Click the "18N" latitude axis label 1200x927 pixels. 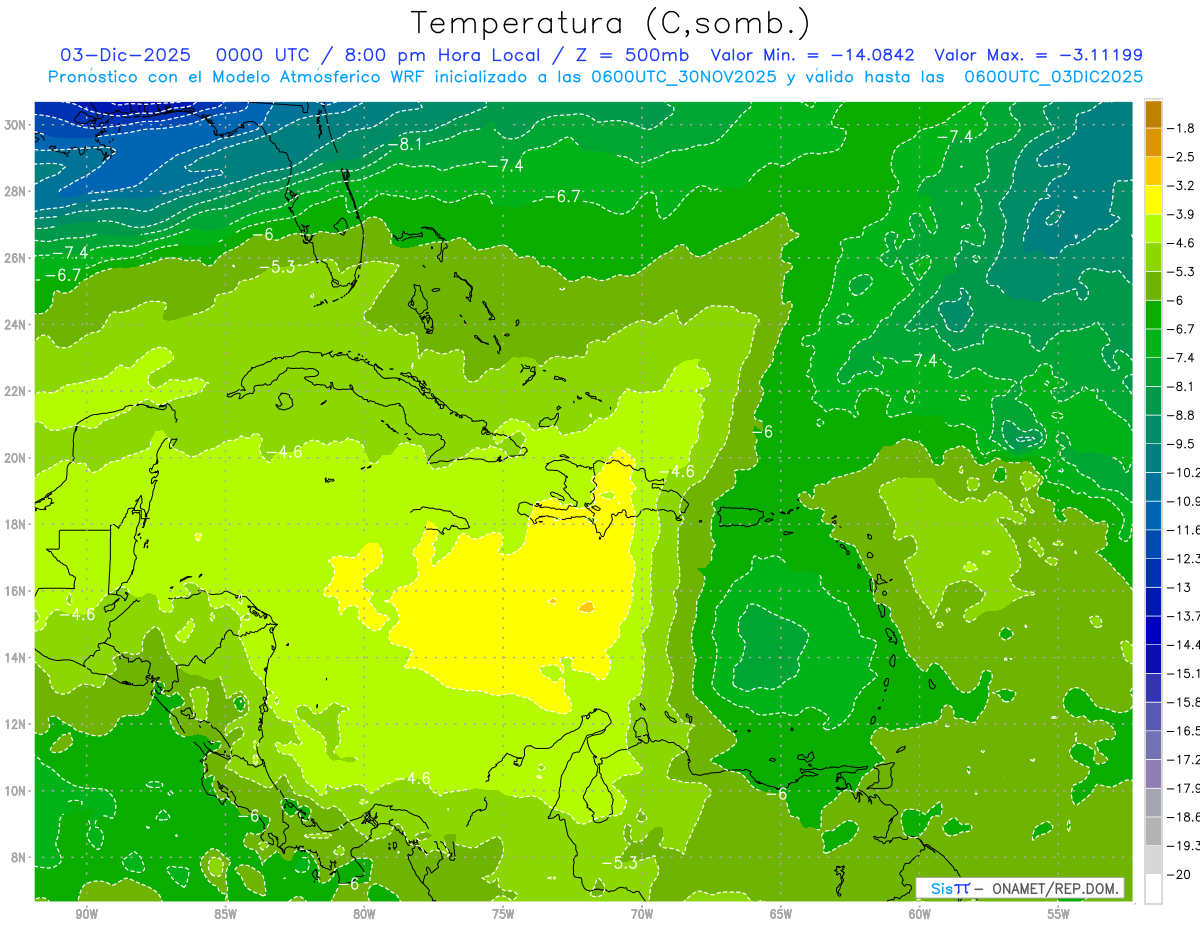click(15, 524)
